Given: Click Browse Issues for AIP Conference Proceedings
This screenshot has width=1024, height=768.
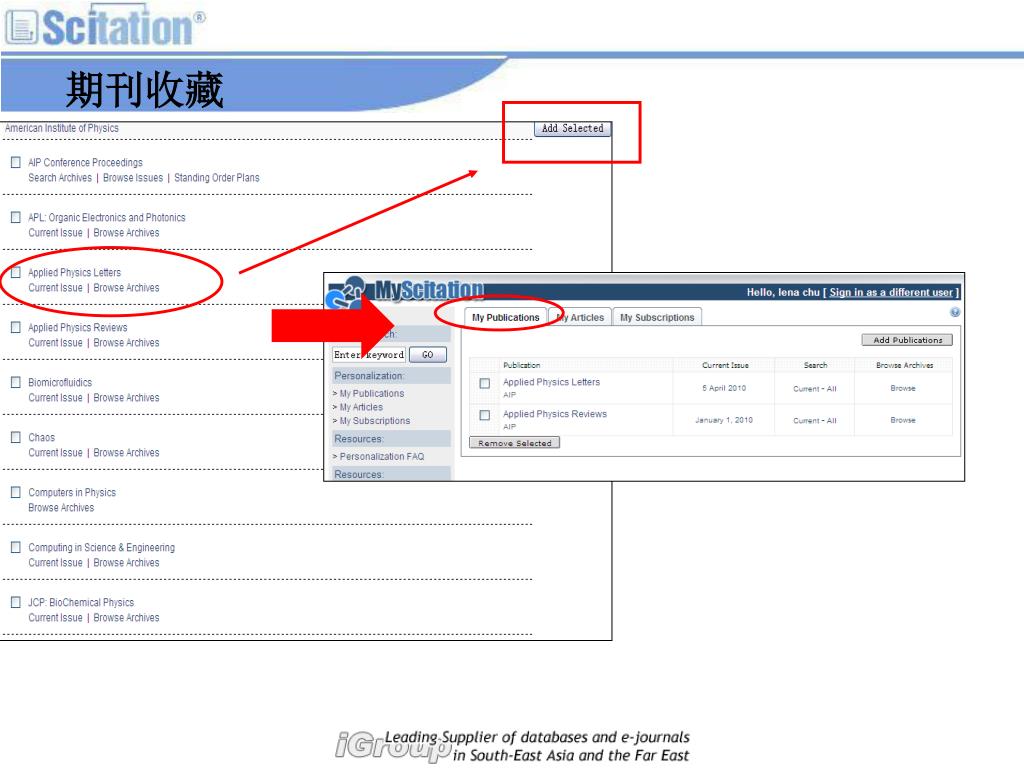Looking at the screenshot, I should (x=133, y=178).
